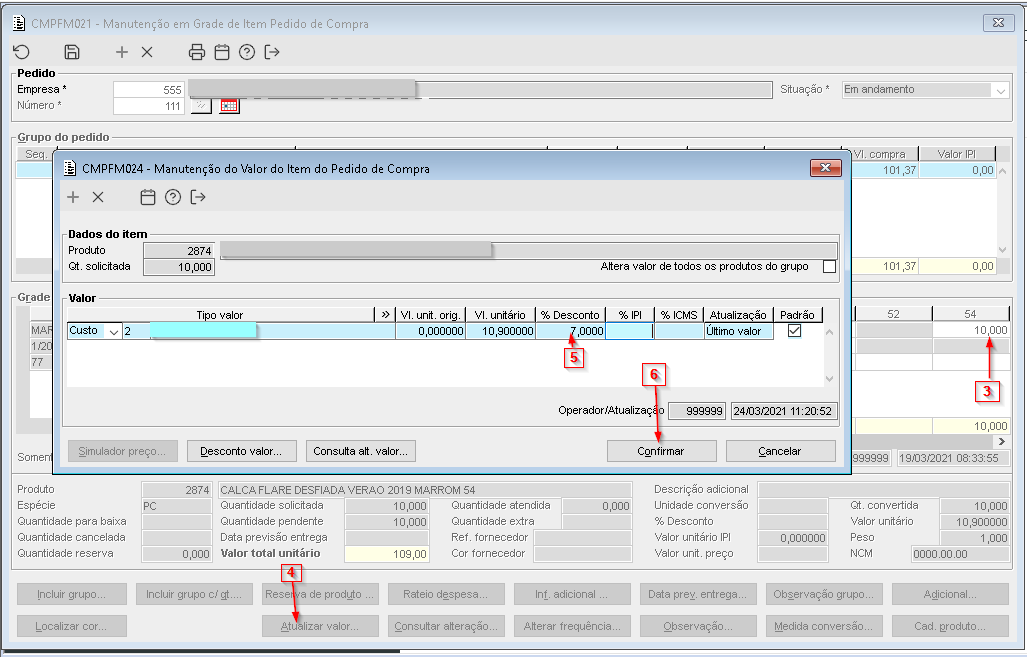Click the Cancelar button

tap(780, 451)
